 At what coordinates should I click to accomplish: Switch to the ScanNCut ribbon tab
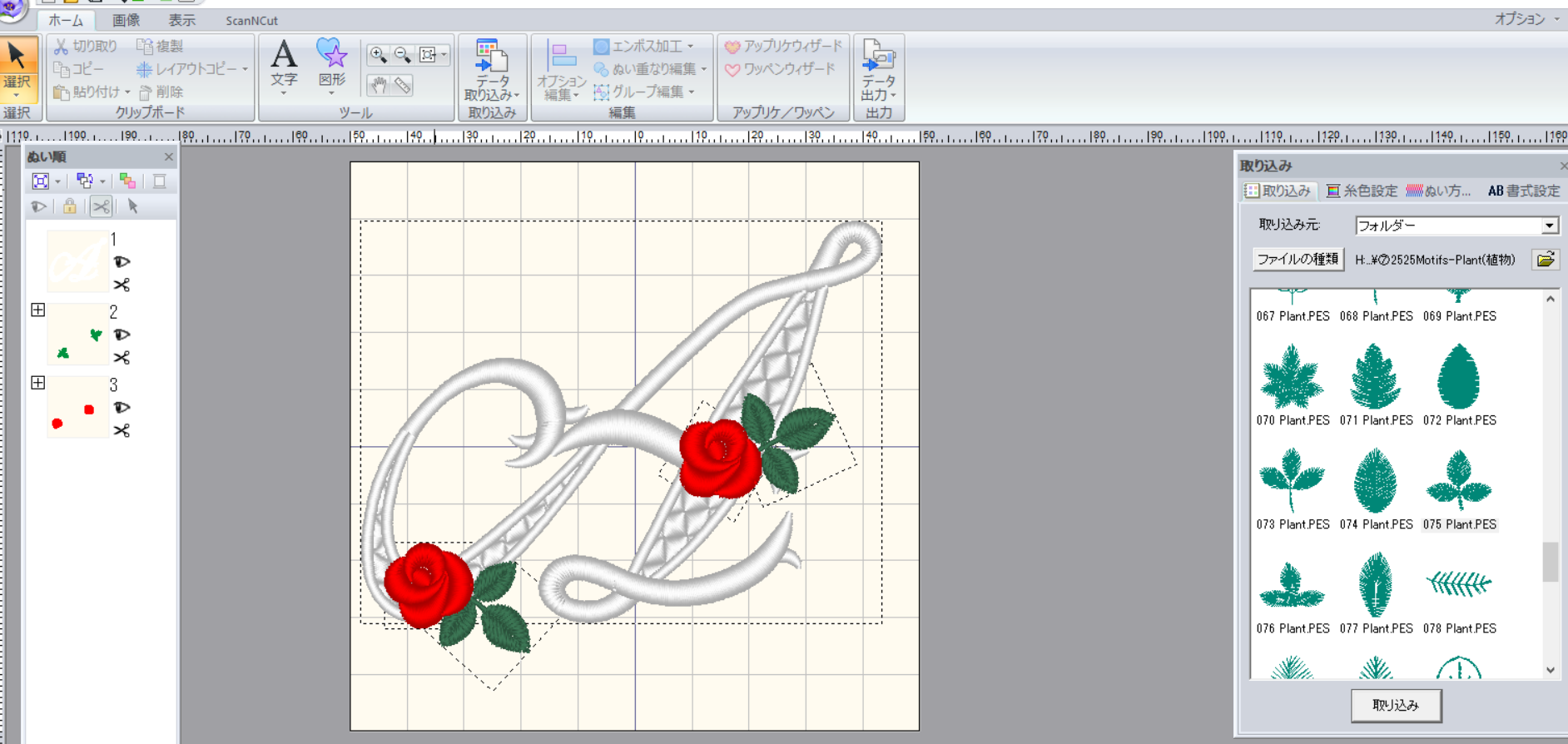tap(251, 21)
